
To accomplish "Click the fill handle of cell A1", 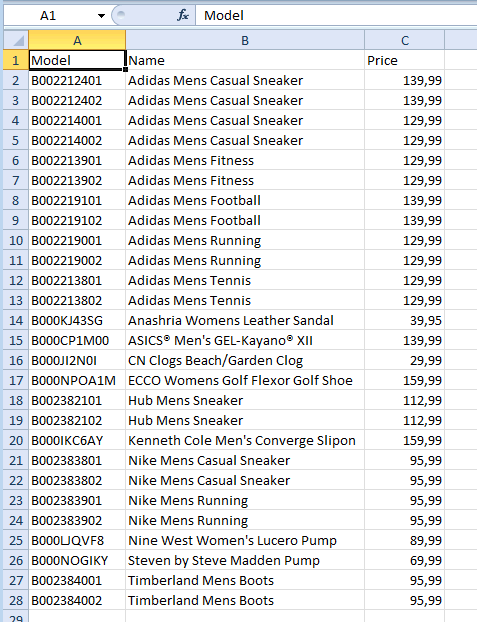I will pyautogui.click(x=125, y=69).
